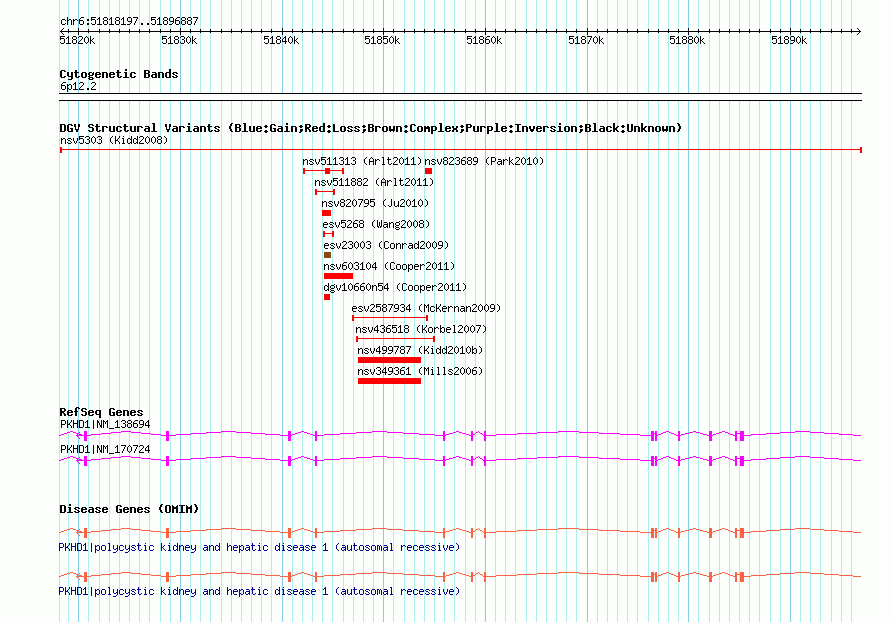Select the red interval under nsv511882
The image size is (890, 622).
325,192
